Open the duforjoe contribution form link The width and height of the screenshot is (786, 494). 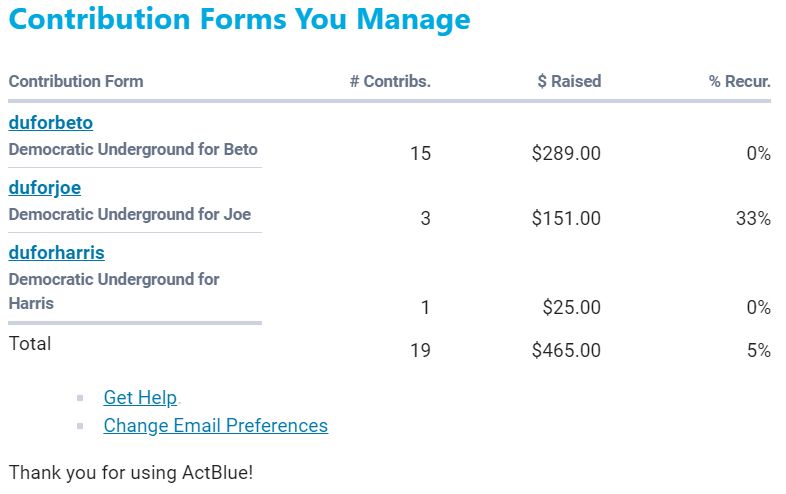45,188
